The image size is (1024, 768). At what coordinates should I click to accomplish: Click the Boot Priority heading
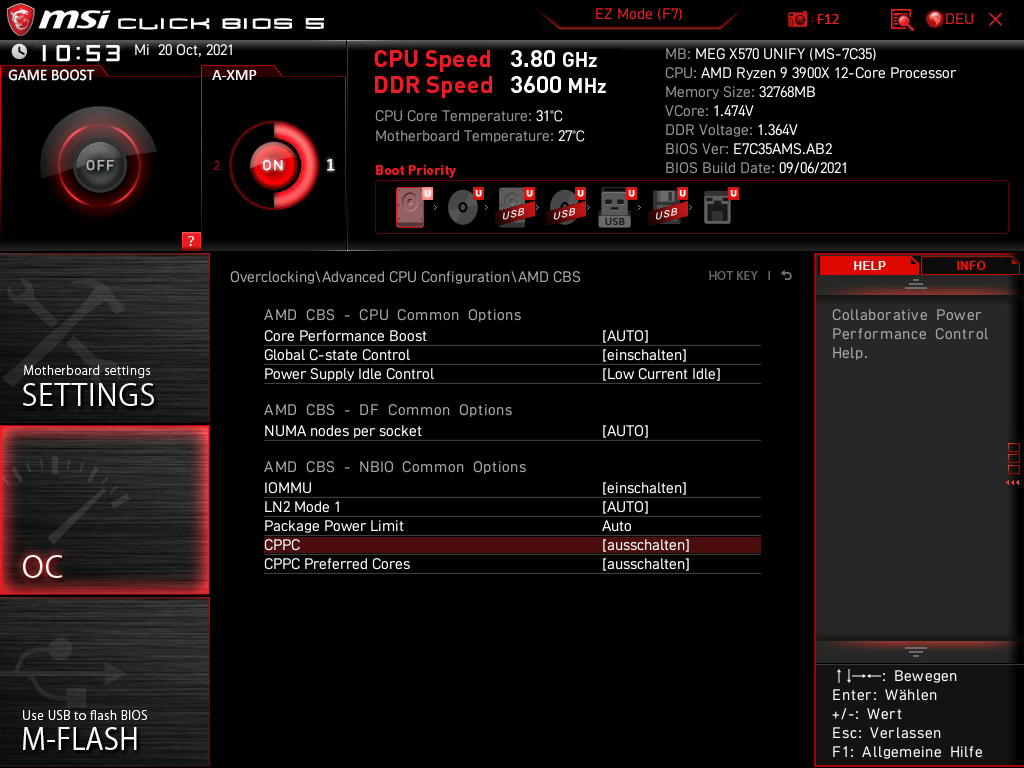(415, 170)
